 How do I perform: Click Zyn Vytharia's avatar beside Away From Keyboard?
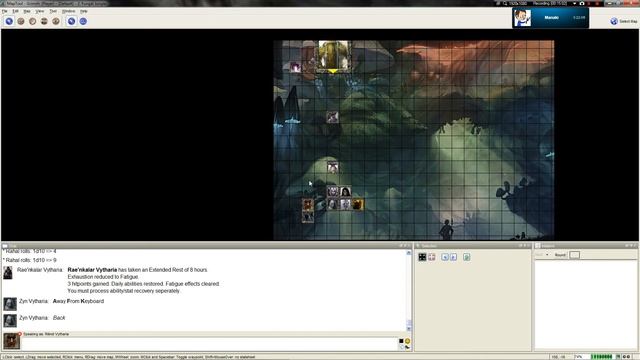pyautogui.click(x=10, y=304)
